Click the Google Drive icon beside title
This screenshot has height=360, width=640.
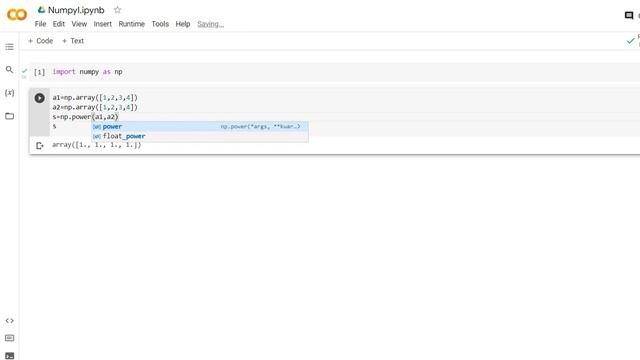[41, 9]
